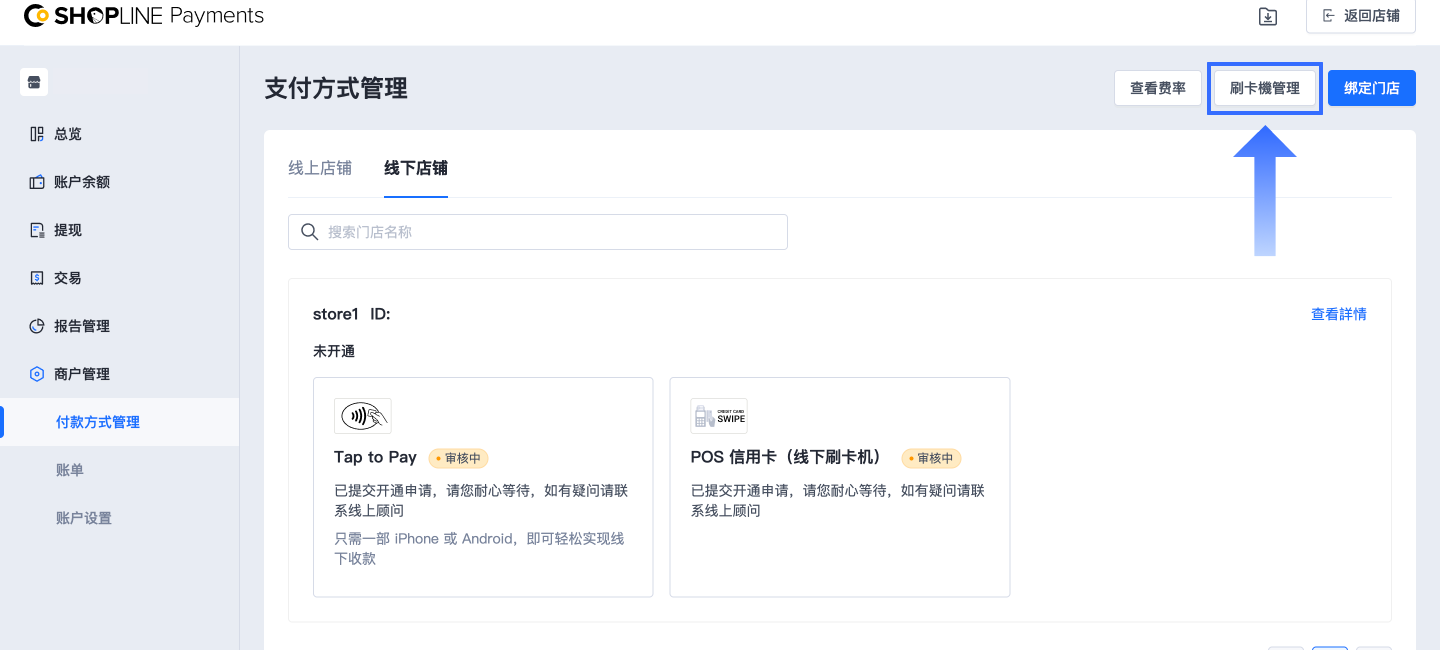Click the 账户余额 wallet icon
The height and width of the screenshot is (650, 1440).
coord(37,182)
